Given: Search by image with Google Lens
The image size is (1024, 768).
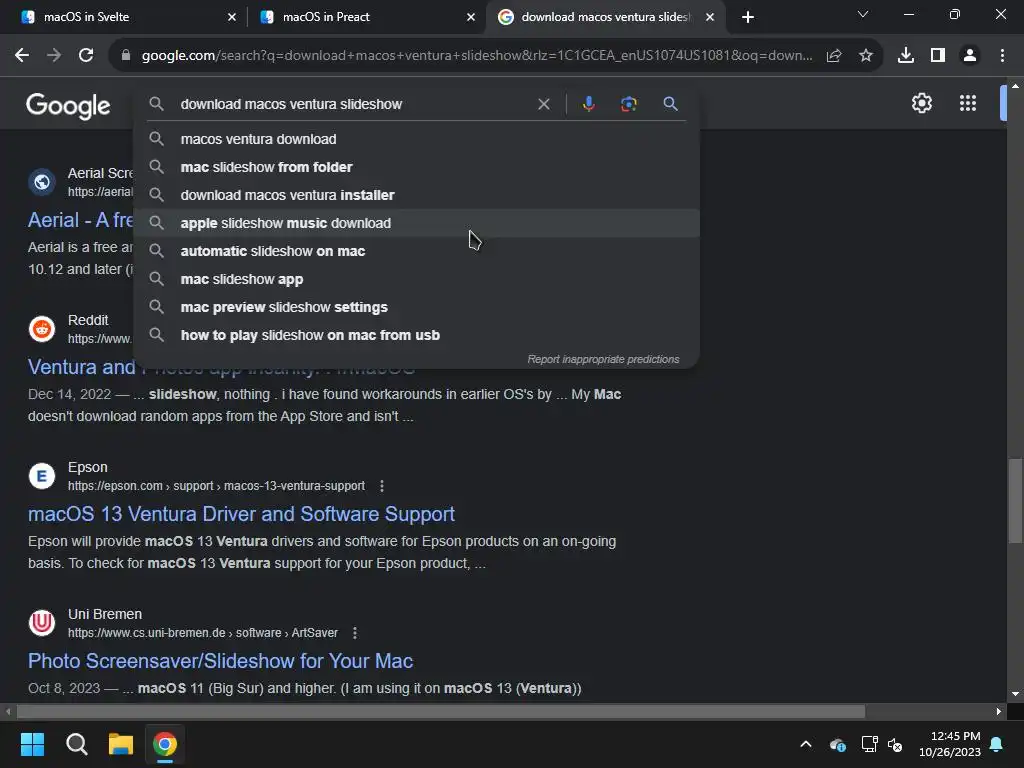Looking at the screenshot, I should [629, 104].
